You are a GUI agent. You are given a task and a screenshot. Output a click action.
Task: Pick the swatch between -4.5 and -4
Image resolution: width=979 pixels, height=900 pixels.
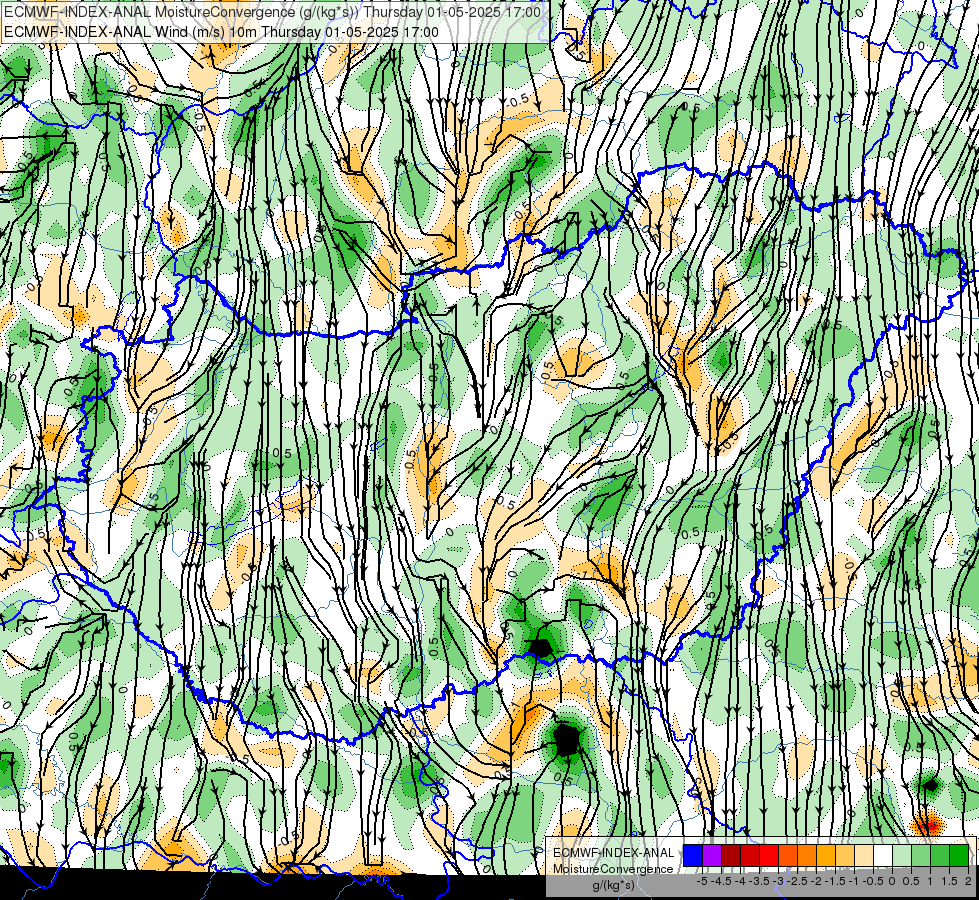[x=731, y=856]
